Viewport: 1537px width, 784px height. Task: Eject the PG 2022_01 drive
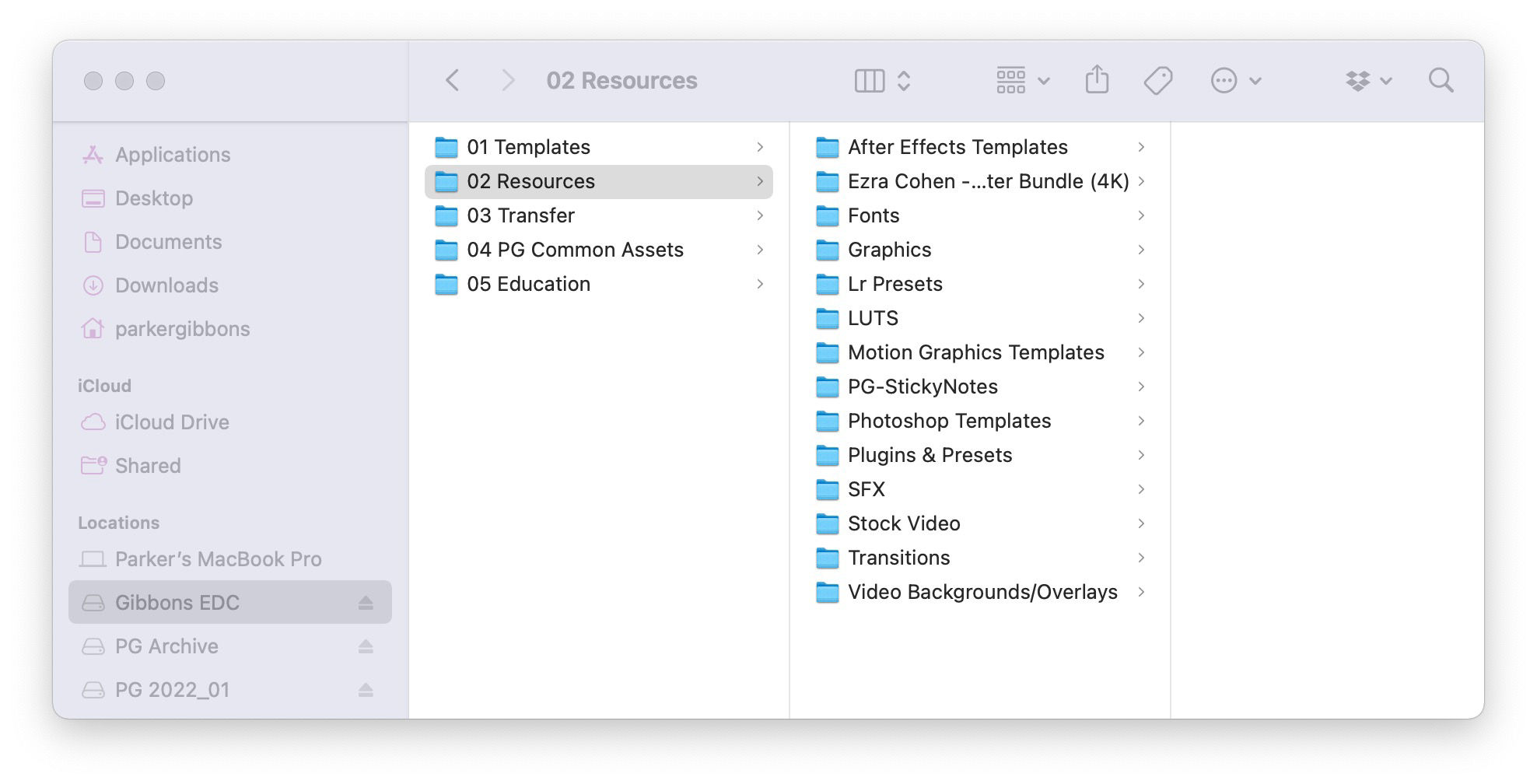[366, 690]
